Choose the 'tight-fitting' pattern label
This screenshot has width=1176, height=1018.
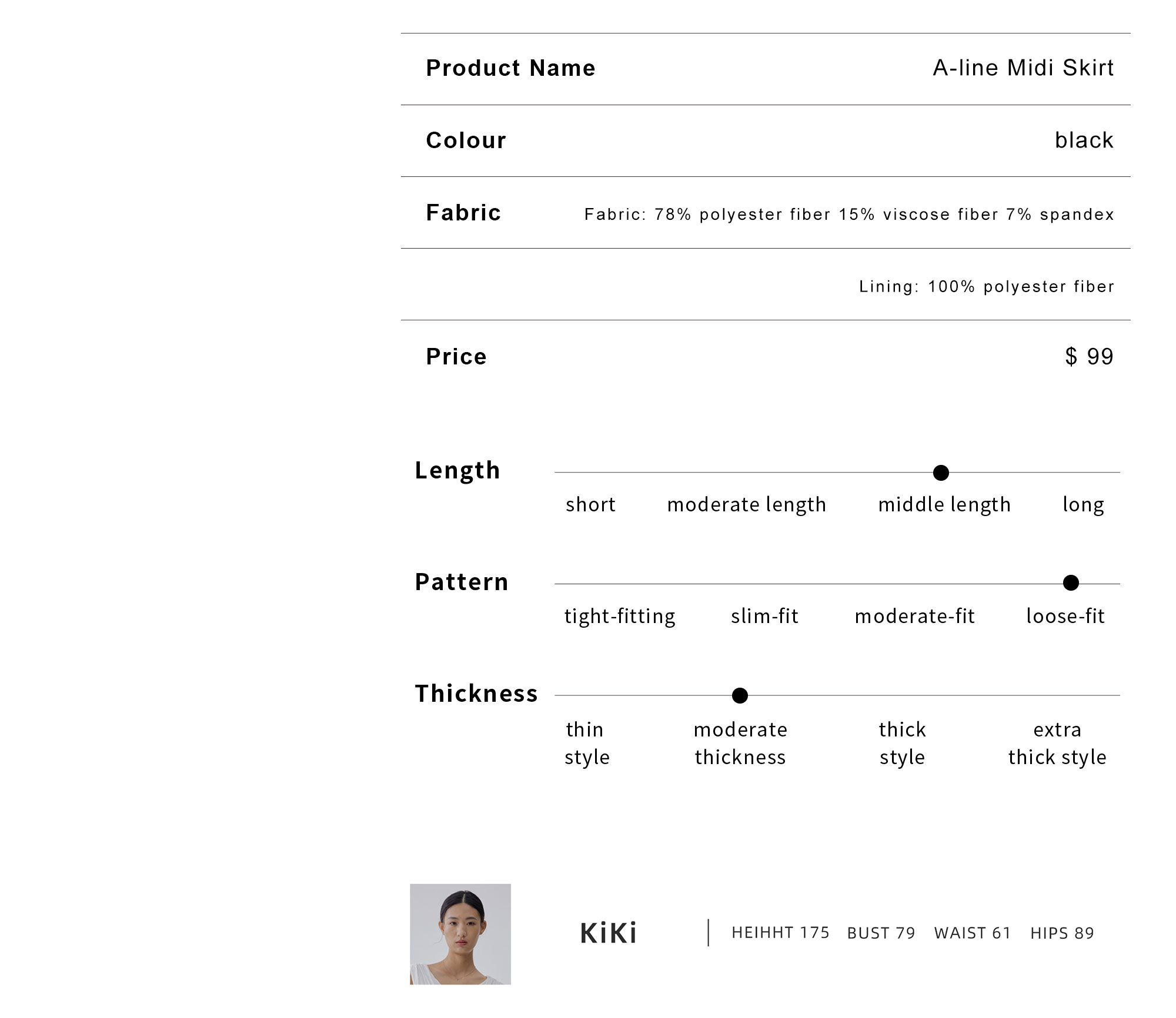(620, 616)
